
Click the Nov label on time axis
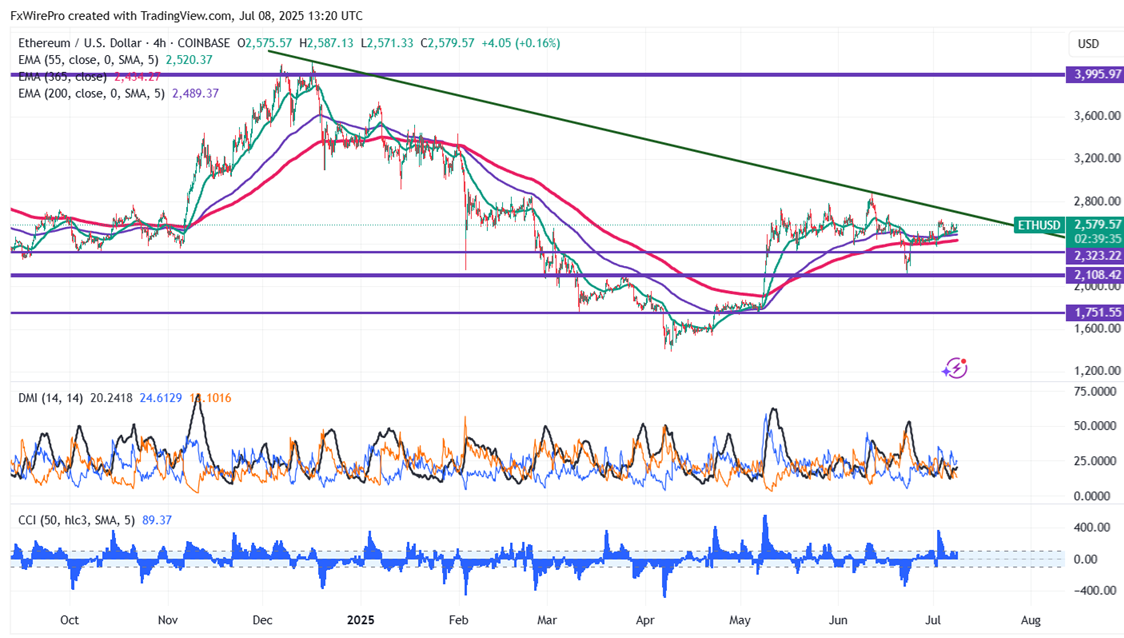167,620
